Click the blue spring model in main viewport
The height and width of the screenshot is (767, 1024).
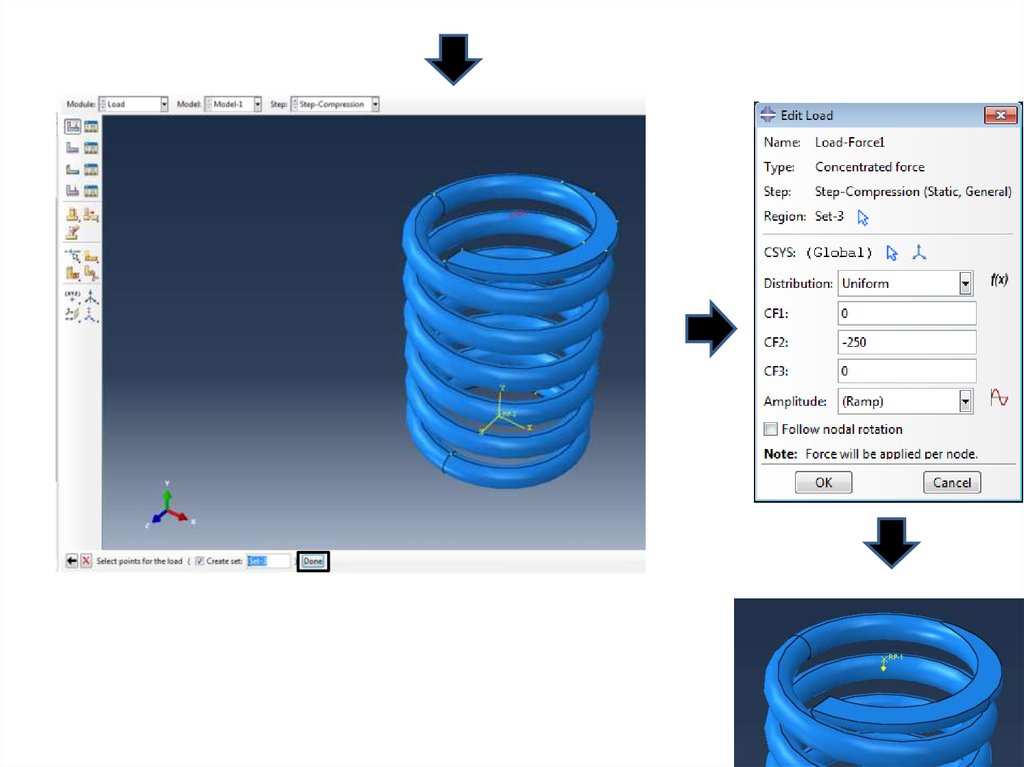coord(509,330)
